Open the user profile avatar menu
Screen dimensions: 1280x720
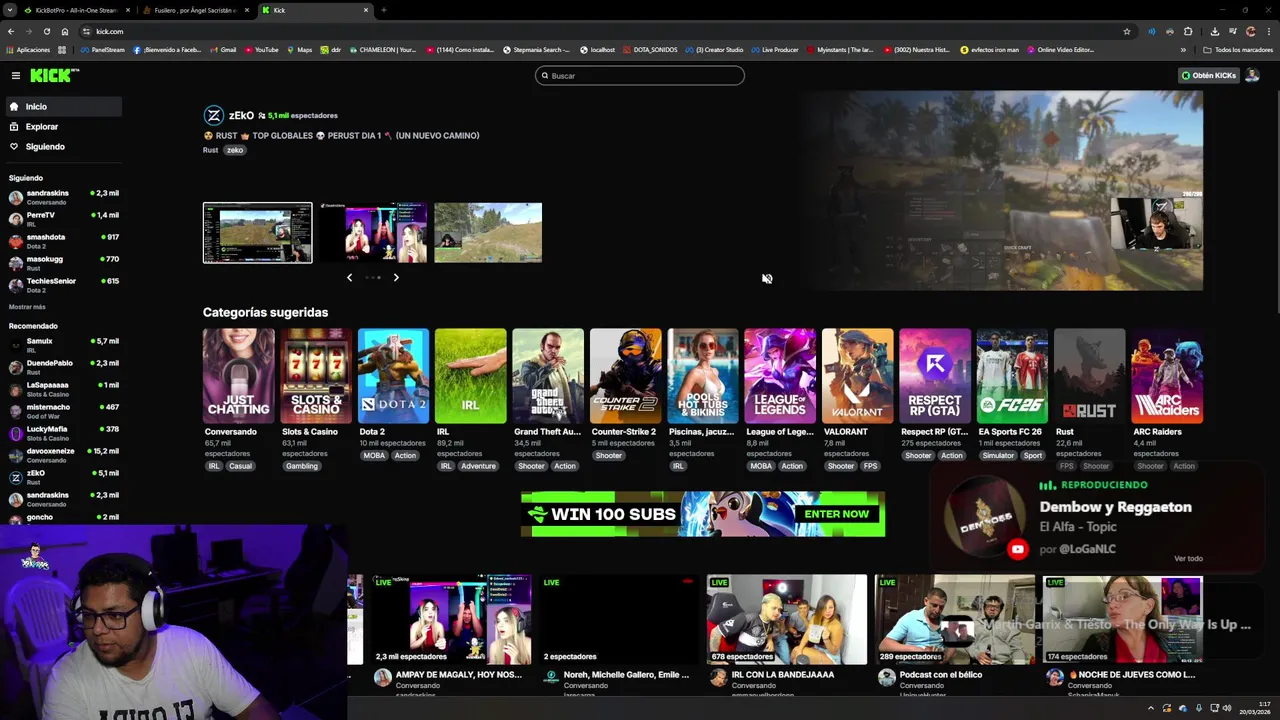[1252, 75]
